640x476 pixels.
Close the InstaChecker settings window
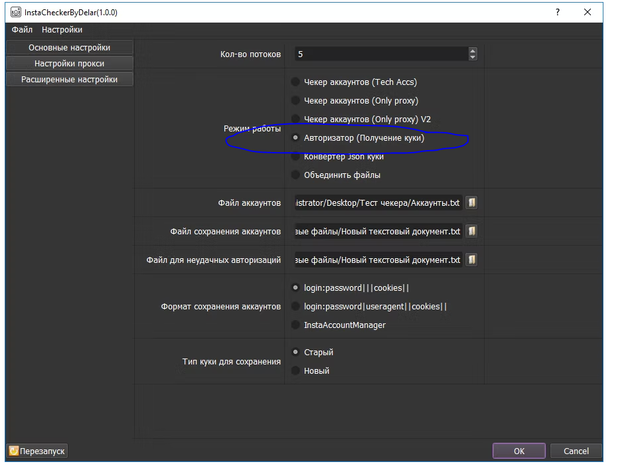(587, 12)
